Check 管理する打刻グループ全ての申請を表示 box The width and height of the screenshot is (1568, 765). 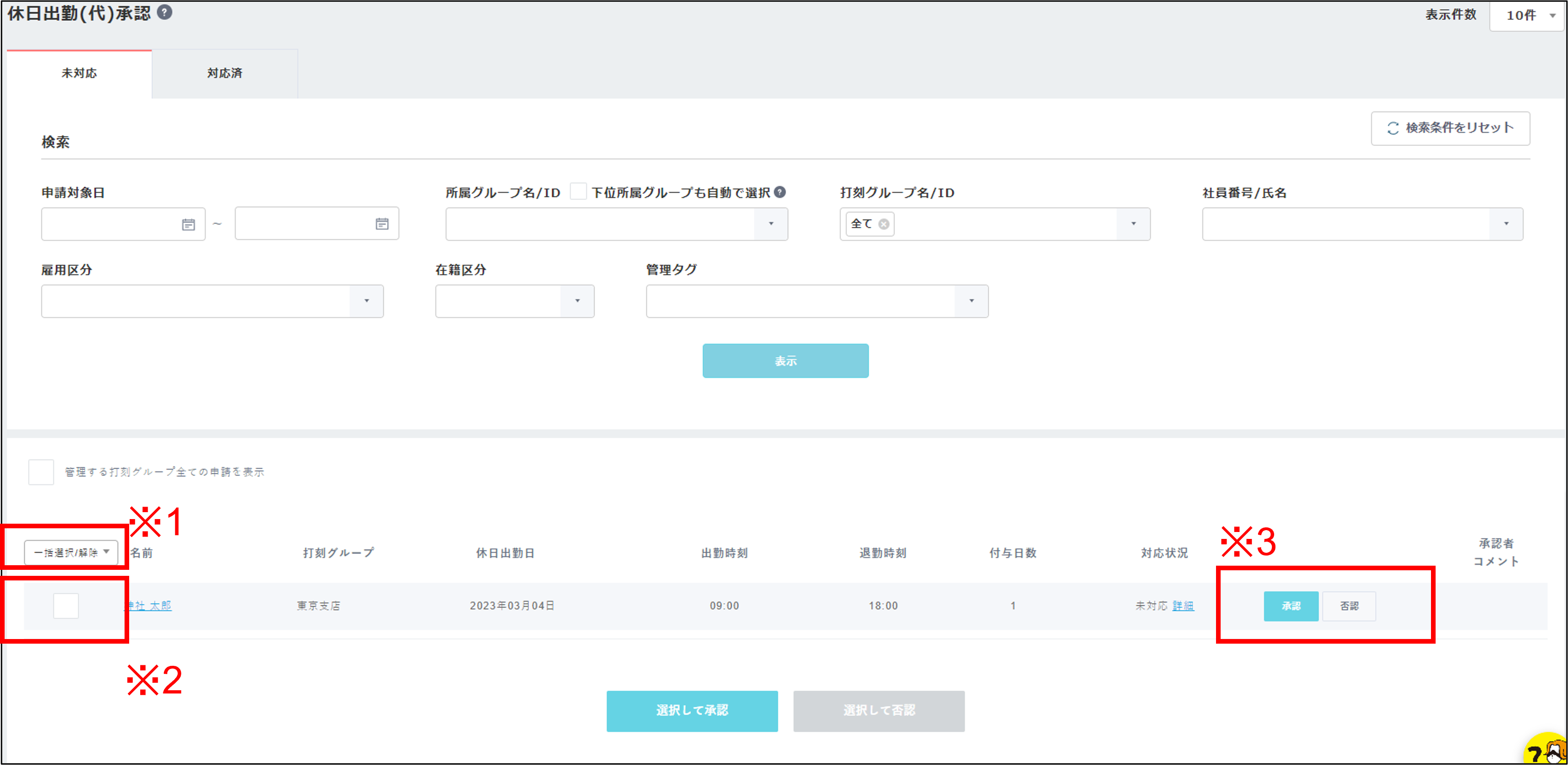pos(42,472)
